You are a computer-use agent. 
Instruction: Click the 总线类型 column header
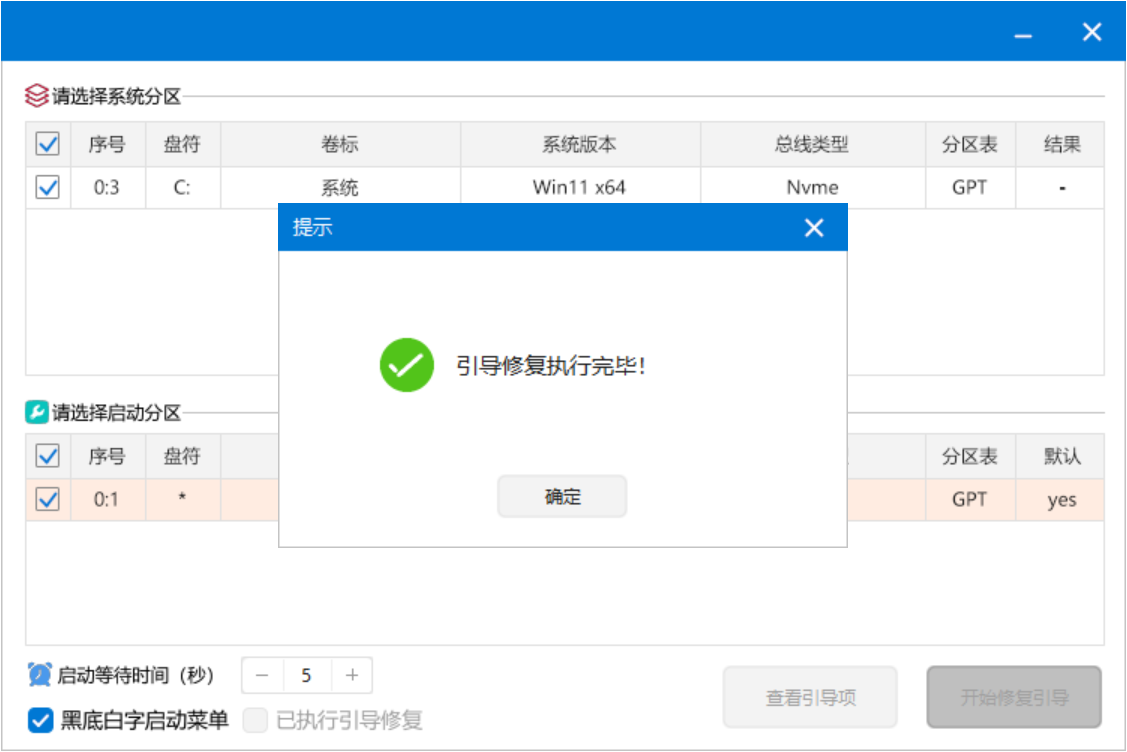tap(812, 145)
